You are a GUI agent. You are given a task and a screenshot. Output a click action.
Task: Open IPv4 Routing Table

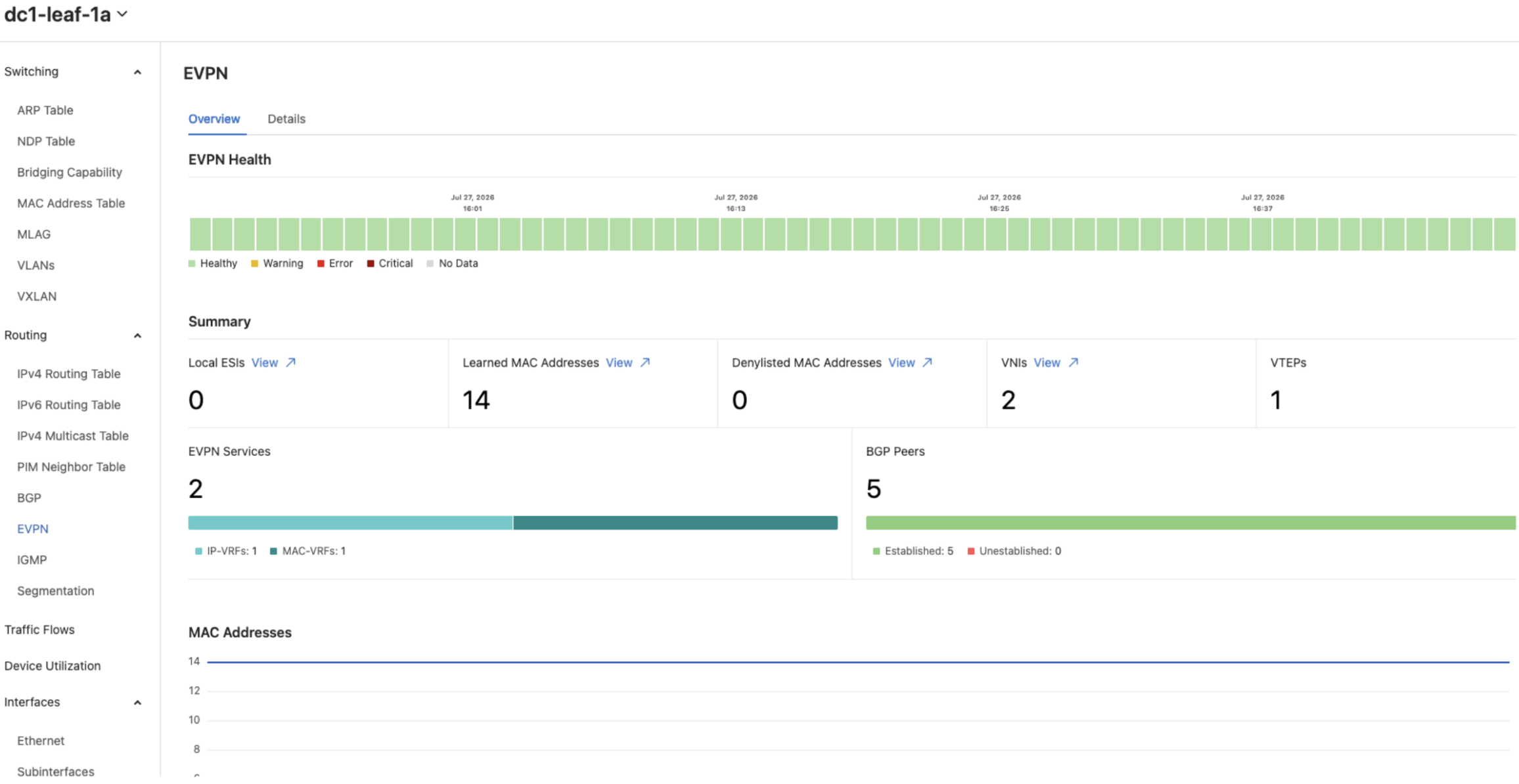point(69,374)
